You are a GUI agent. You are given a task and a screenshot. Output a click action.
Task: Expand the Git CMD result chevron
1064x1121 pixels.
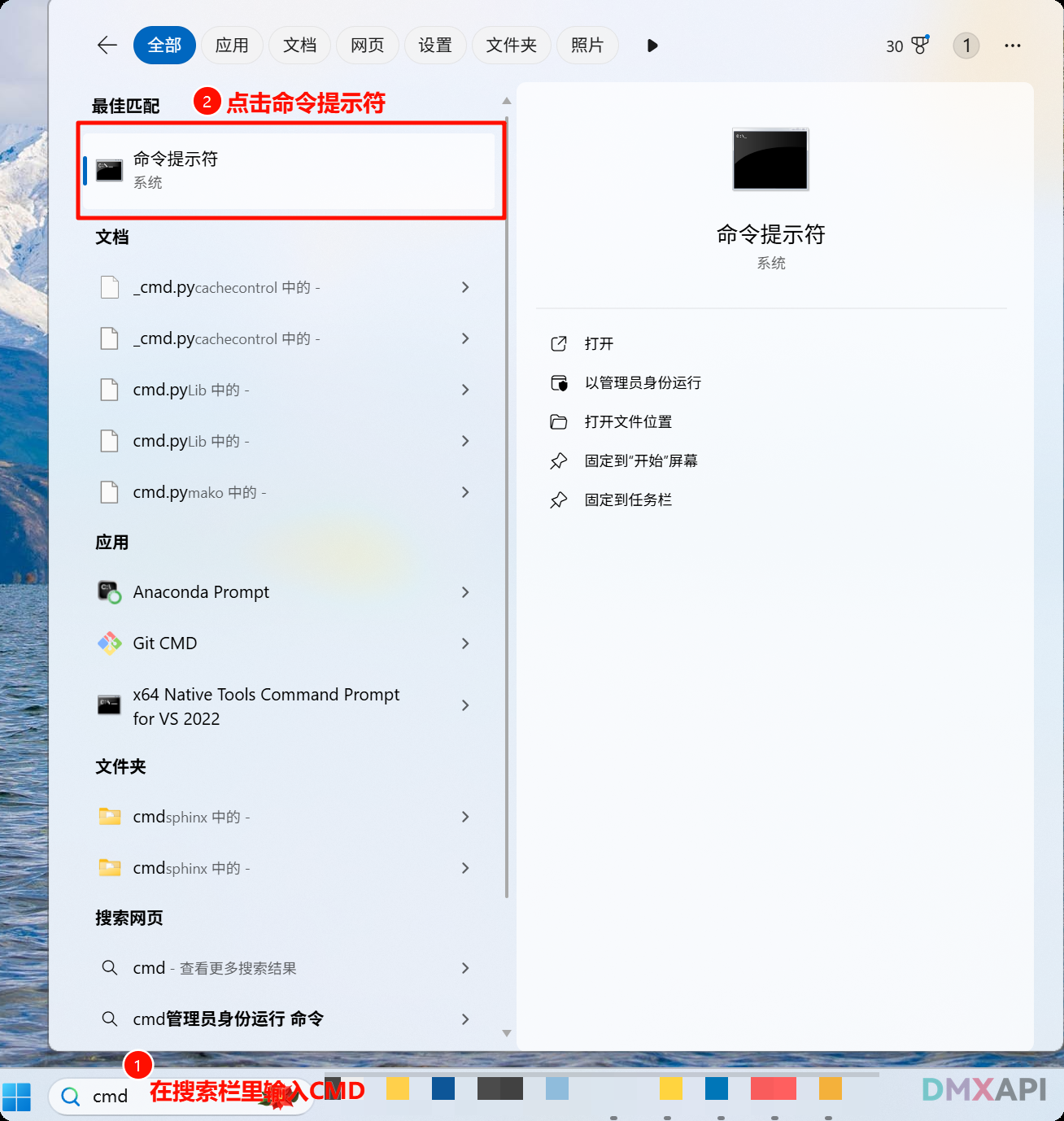(465, 643)
